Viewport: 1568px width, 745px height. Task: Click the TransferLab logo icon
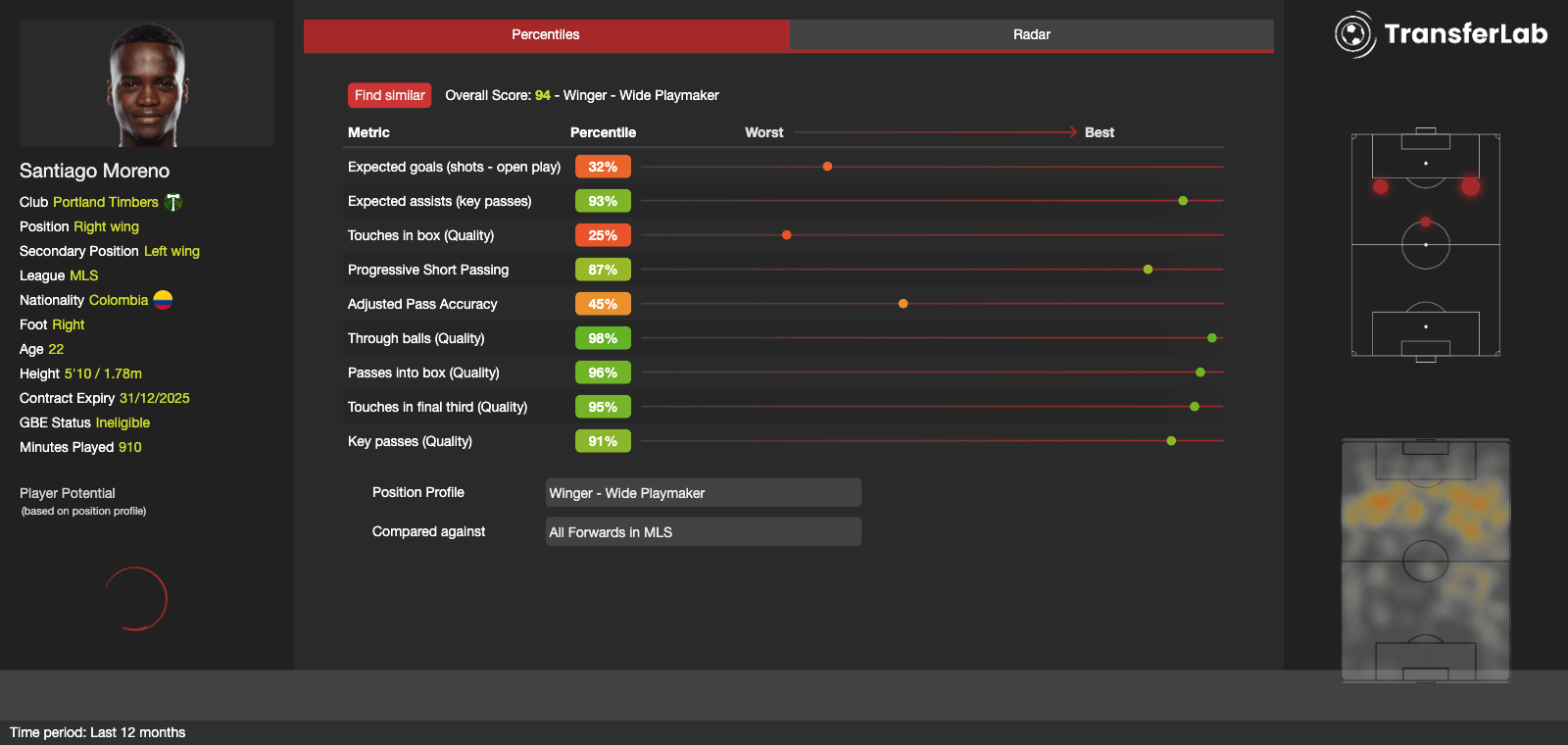click(1355, 34)
